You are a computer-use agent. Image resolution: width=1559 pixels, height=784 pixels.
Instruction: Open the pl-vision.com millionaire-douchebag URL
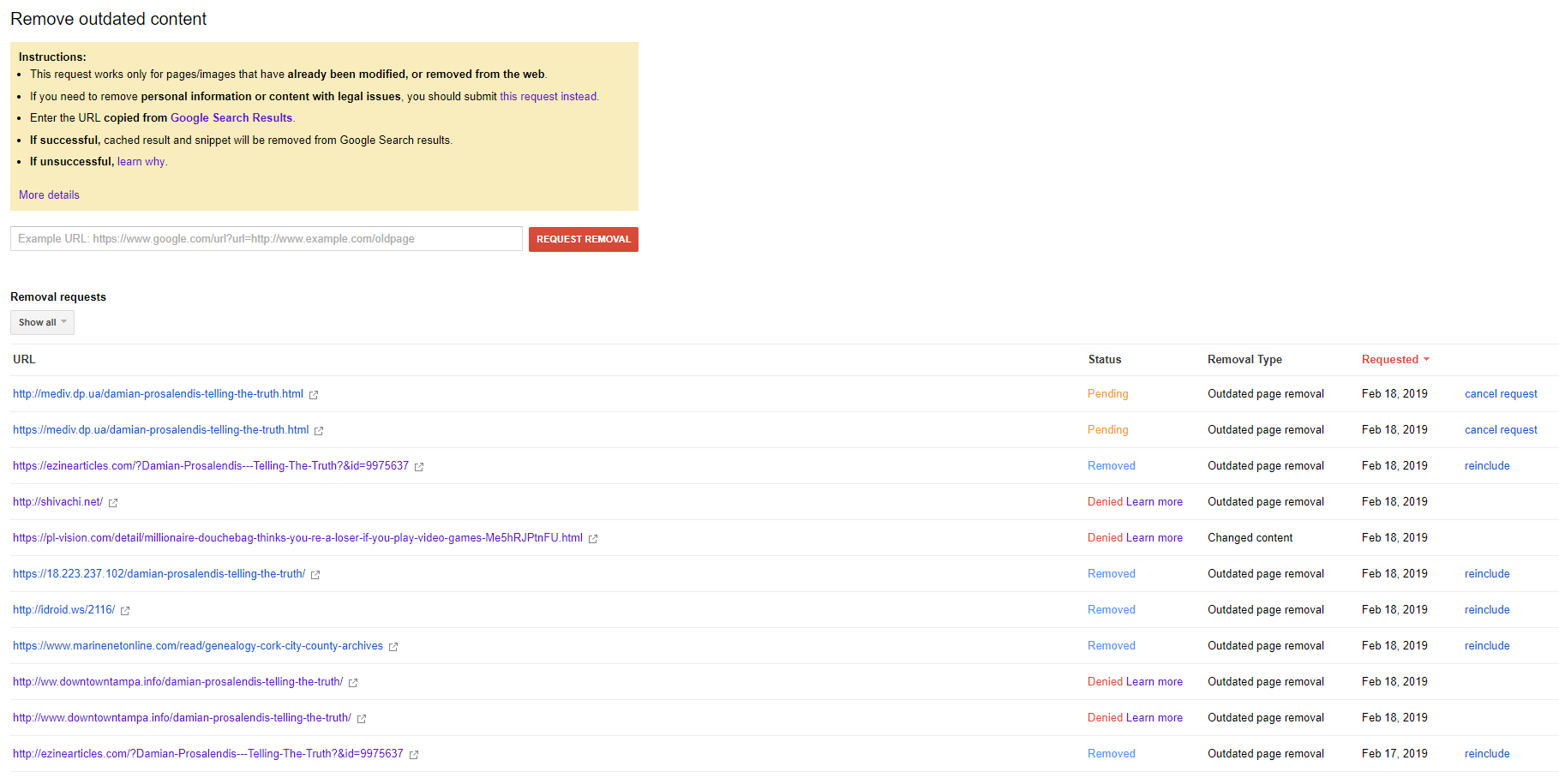297,538
